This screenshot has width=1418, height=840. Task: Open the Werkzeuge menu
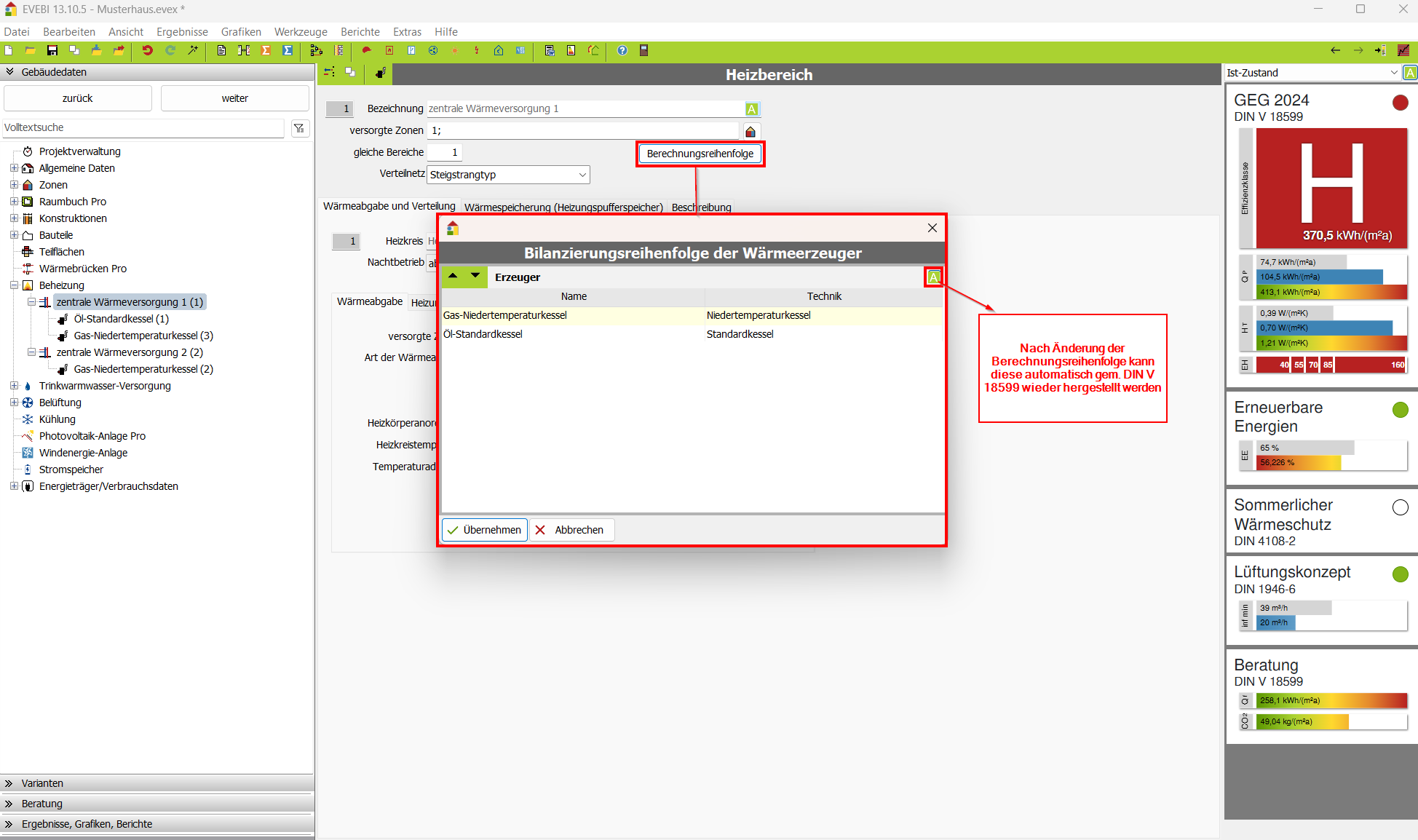301,32
